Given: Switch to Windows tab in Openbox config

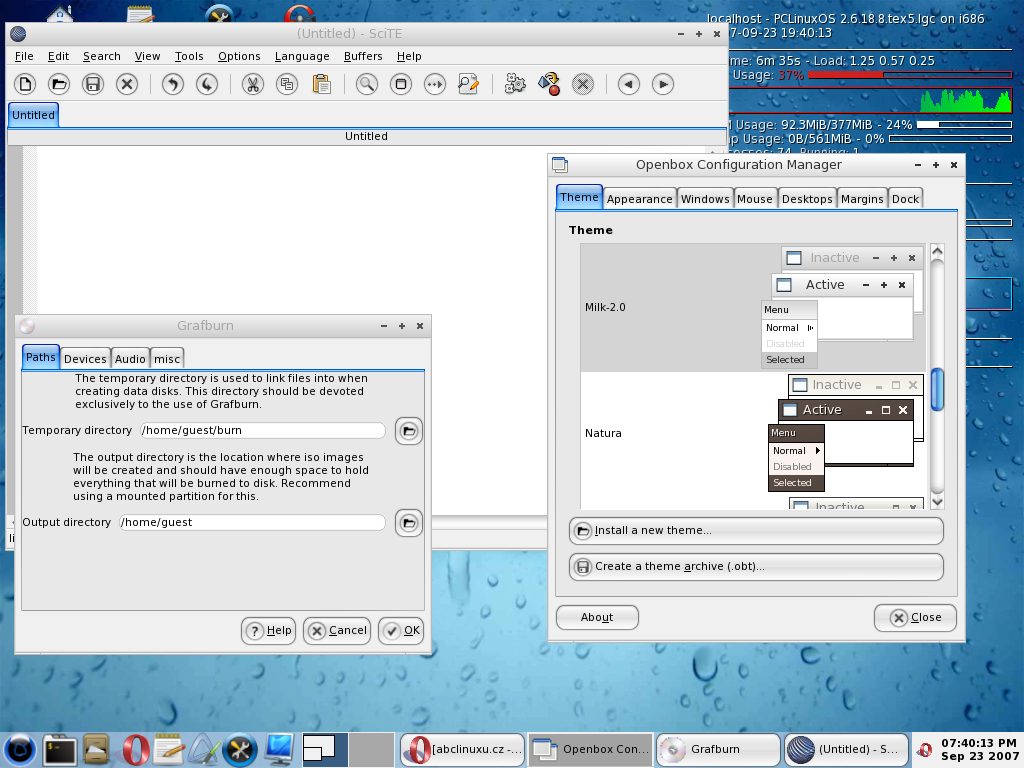Looking at the screenshot, I should 705,199.
